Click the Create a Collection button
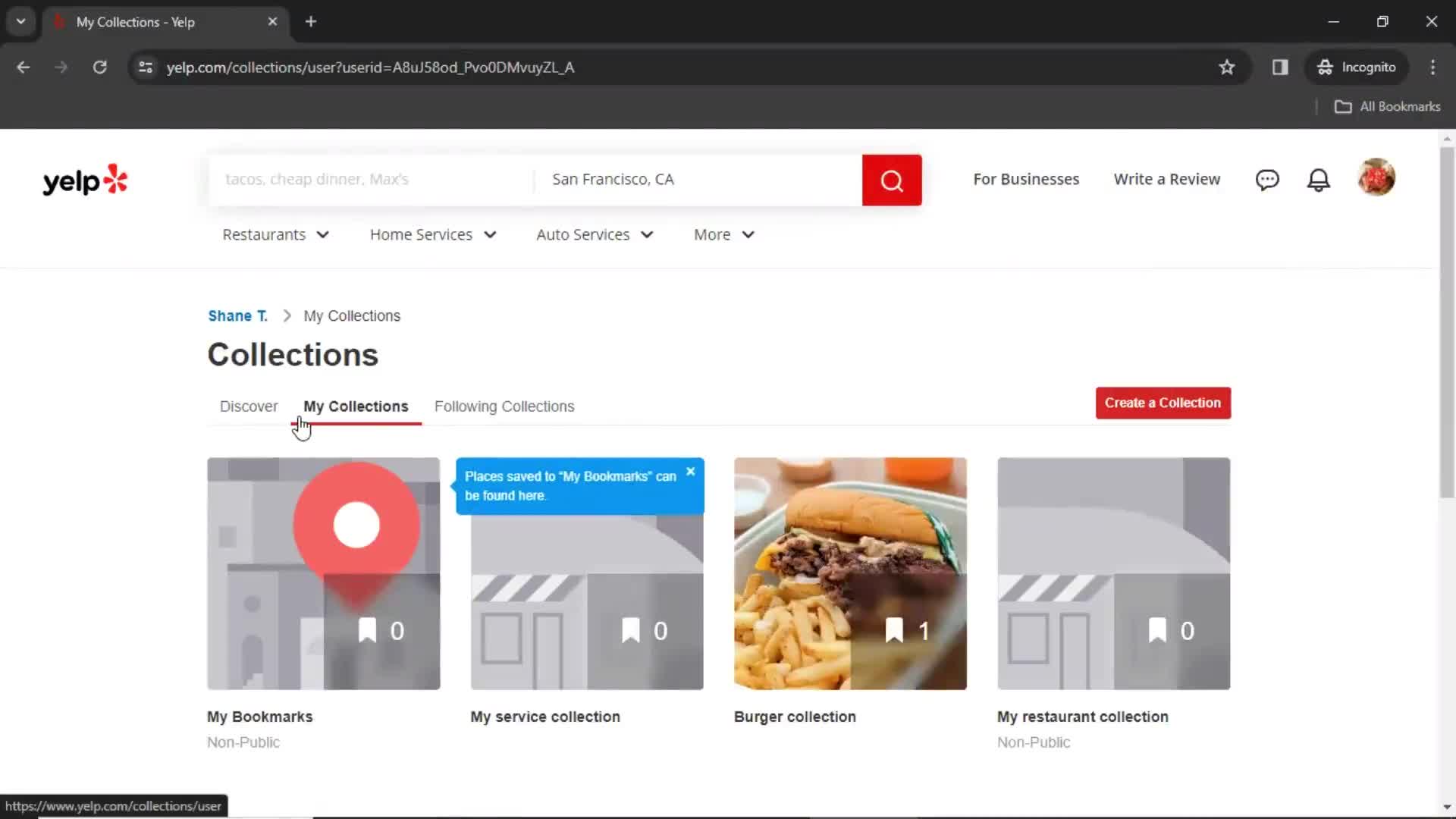Screen dimensions: 1456x819 tap(1163, 403)
